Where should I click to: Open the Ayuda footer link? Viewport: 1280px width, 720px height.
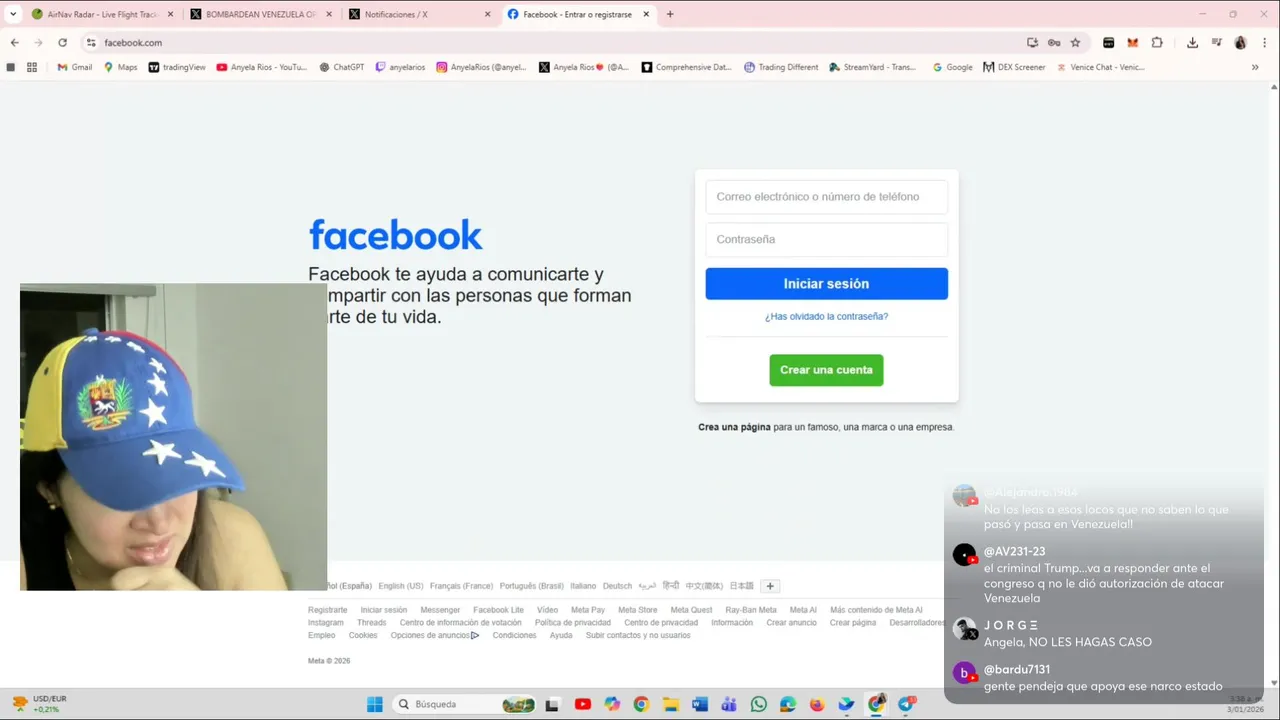[561, 635]
